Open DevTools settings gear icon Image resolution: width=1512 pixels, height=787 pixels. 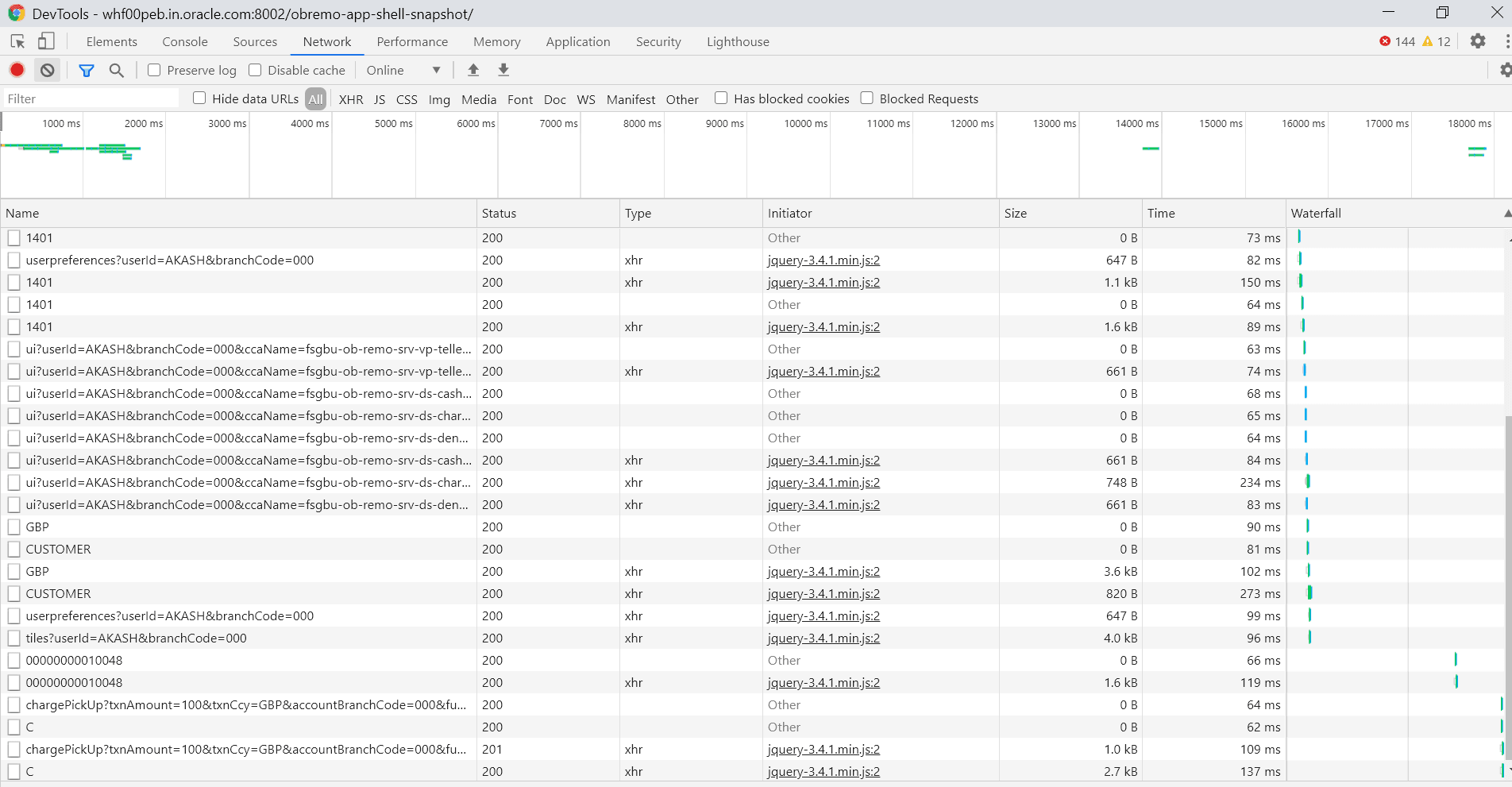[x=1478, y=41]
